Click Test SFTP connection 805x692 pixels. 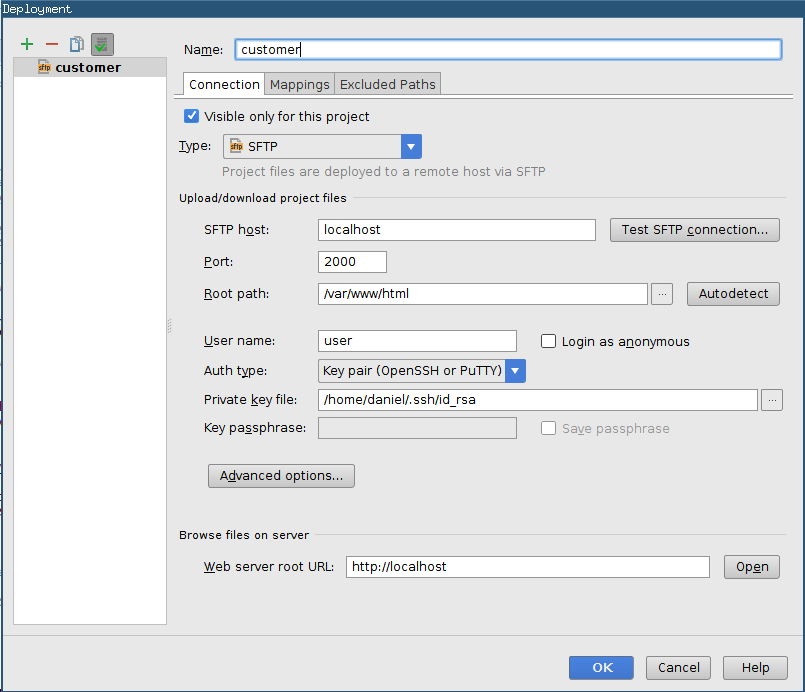click(694, 229)
